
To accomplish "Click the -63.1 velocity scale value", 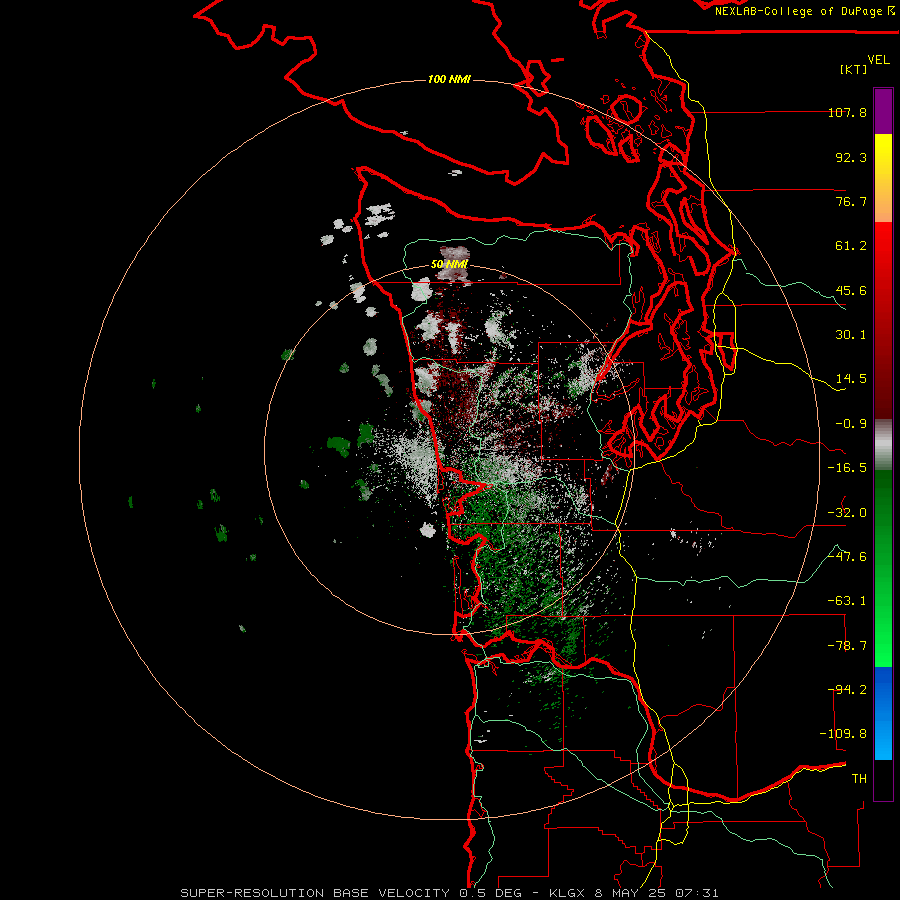I will (x=847, y=601).
